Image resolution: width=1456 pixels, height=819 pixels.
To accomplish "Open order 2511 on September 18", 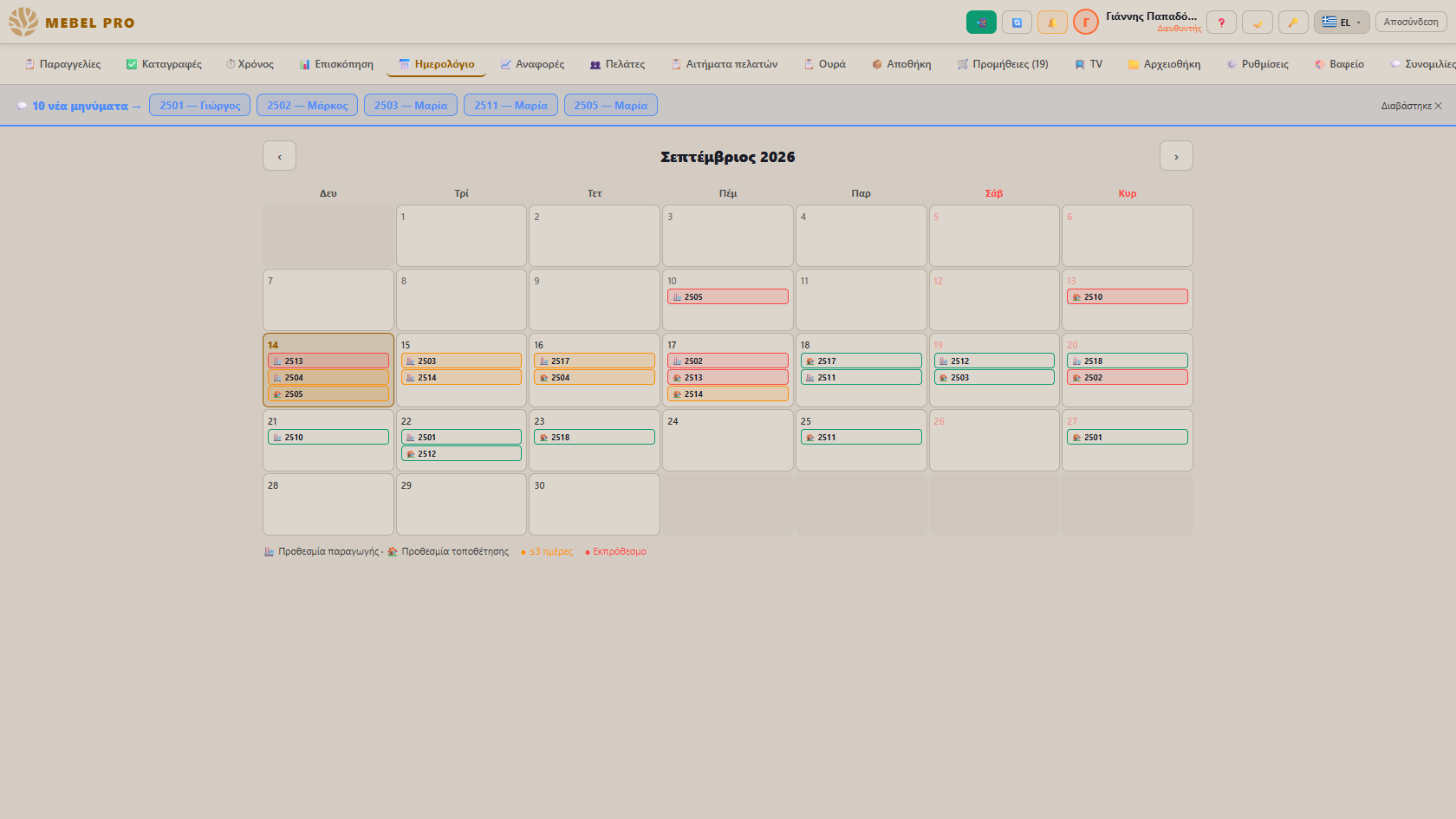I will (861, 377).
